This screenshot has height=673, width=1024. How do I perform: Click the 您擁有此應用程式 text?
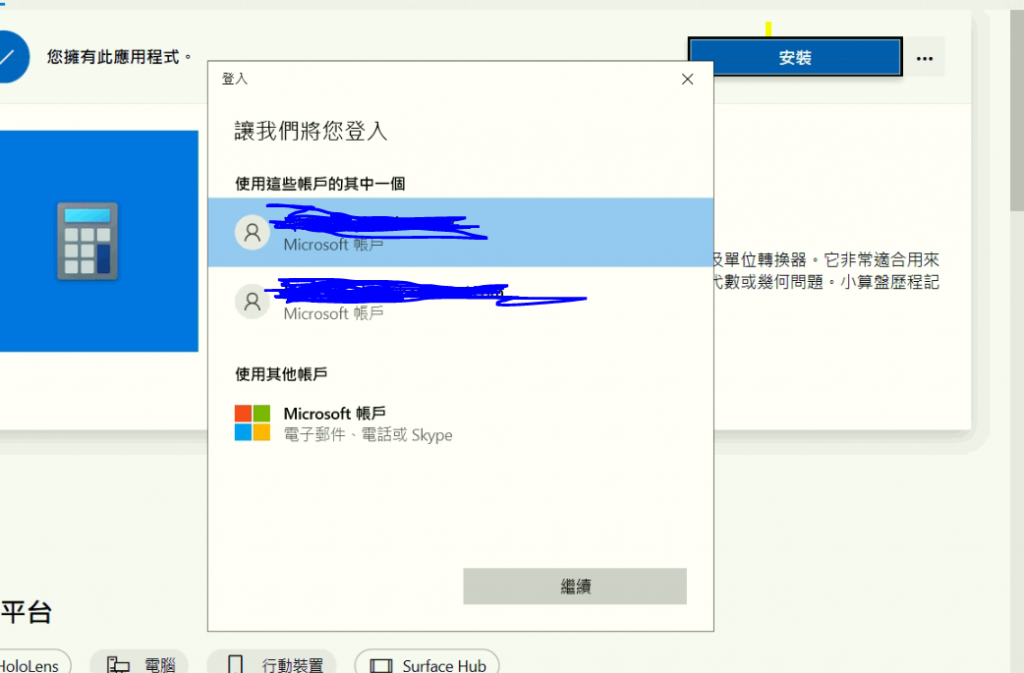click(120, 57)
